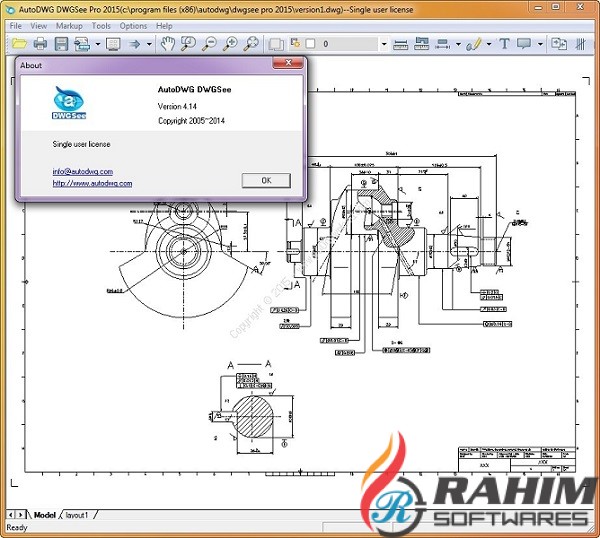Click the 'AutoDWG DWGSee' heading in dialog

point(194,90)
